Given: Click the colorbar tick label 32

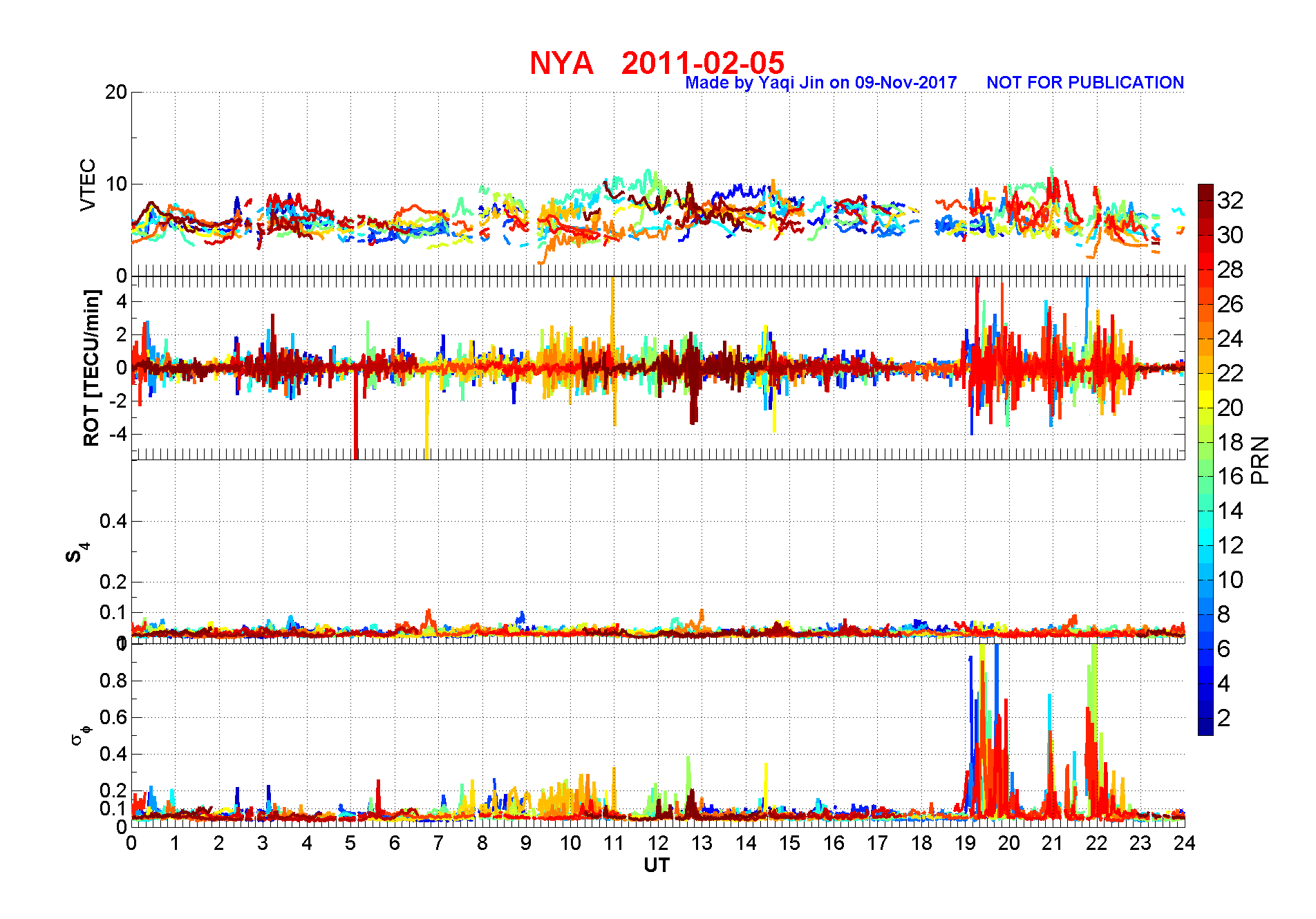Looking at the screenshot, I should click(x=1230, y=200).
